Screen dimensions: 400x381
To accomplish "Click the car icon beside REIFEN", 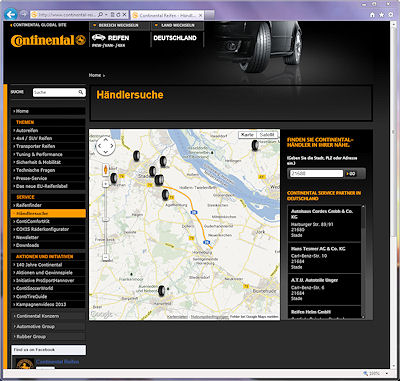I will click(98, 37).
